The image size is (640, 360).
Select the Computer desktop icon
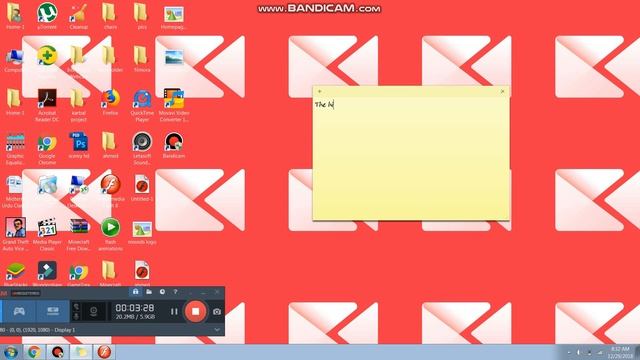click(x=15, y=60)
